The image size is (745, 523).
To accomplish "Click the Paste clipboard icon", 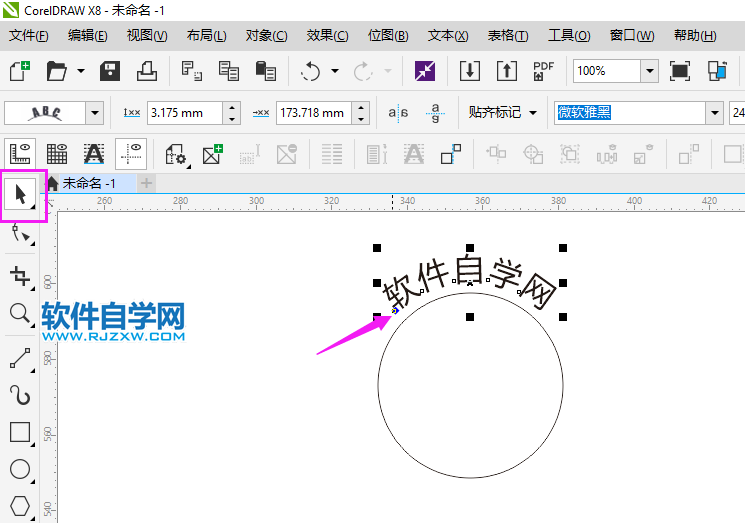I will pos(266,71).
